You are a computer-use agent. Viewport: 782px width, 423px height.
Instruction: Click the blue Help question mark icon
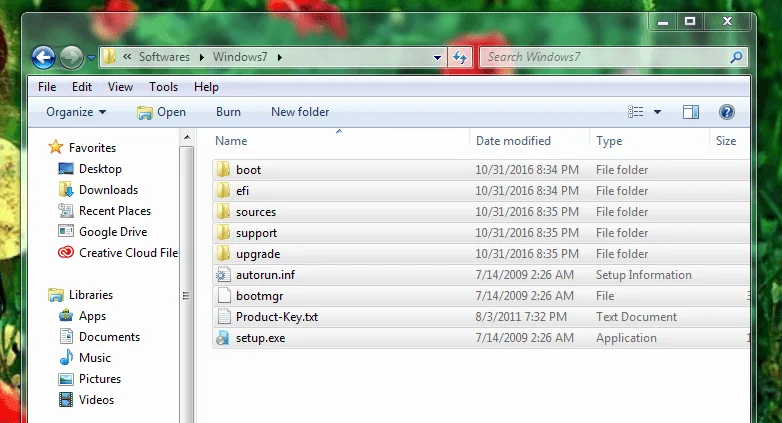(x=727, y=112)
